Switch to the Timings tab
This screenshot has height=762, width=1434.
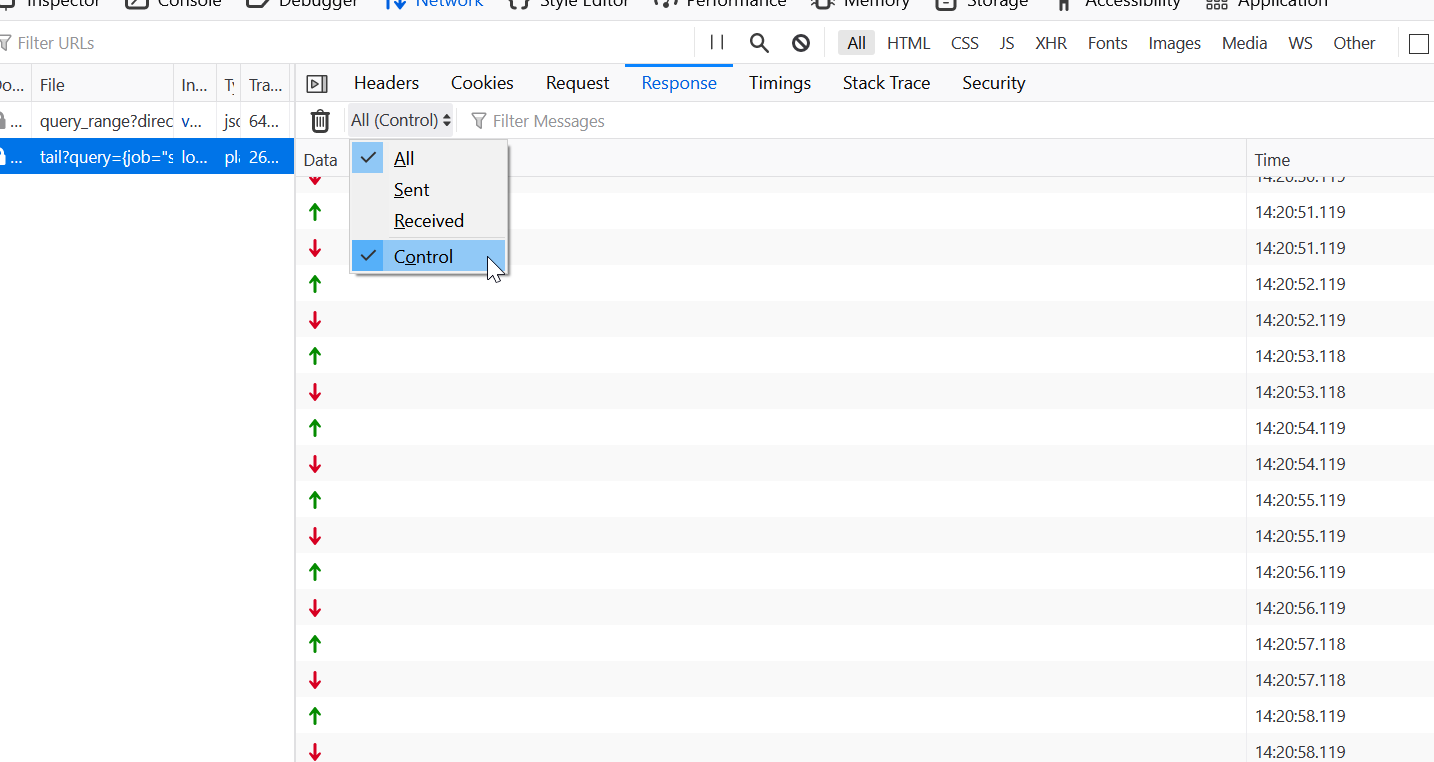point(779,83)
